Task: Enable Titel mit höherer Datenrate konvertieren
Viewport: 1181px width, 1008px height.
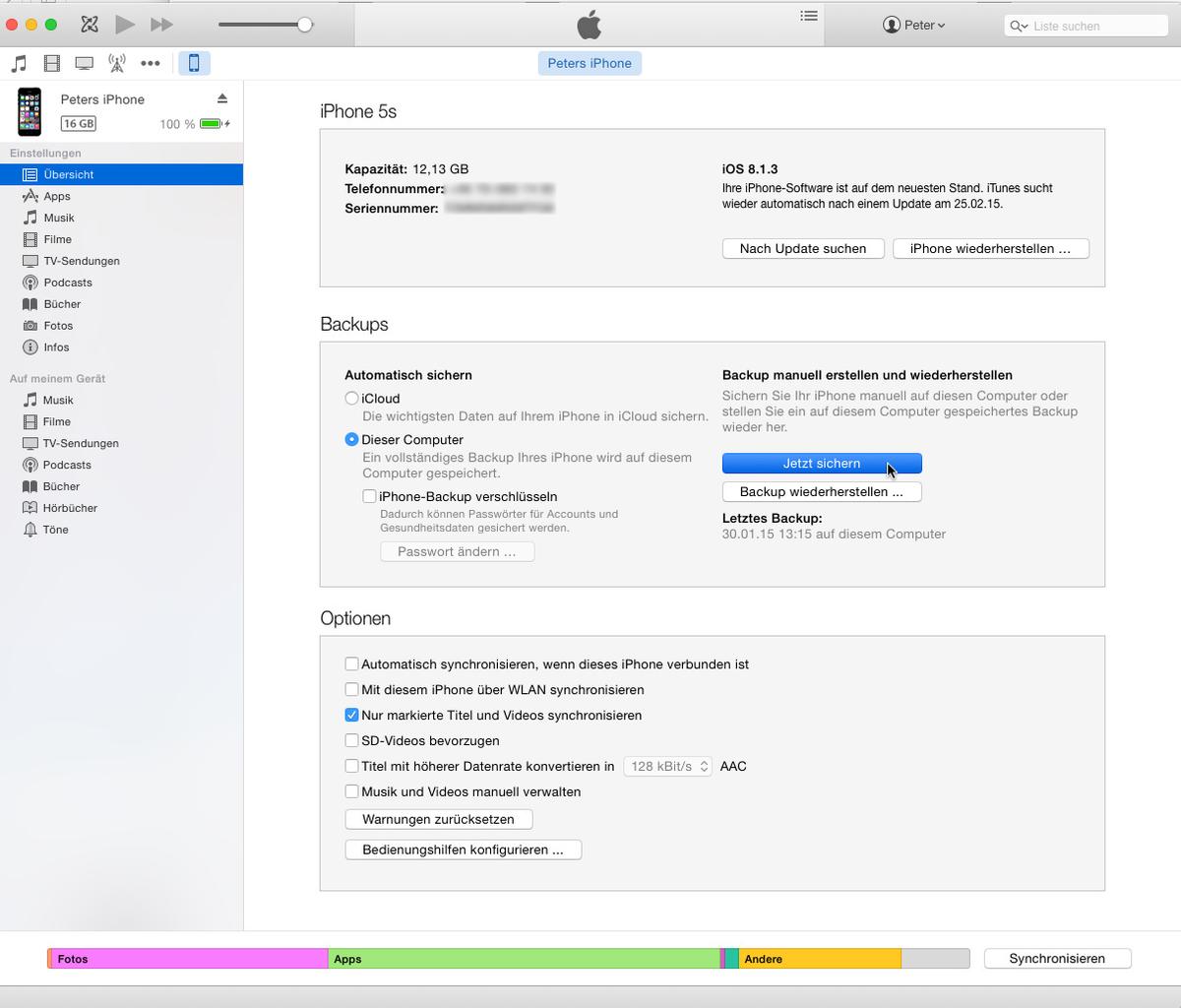Action: 351,766
